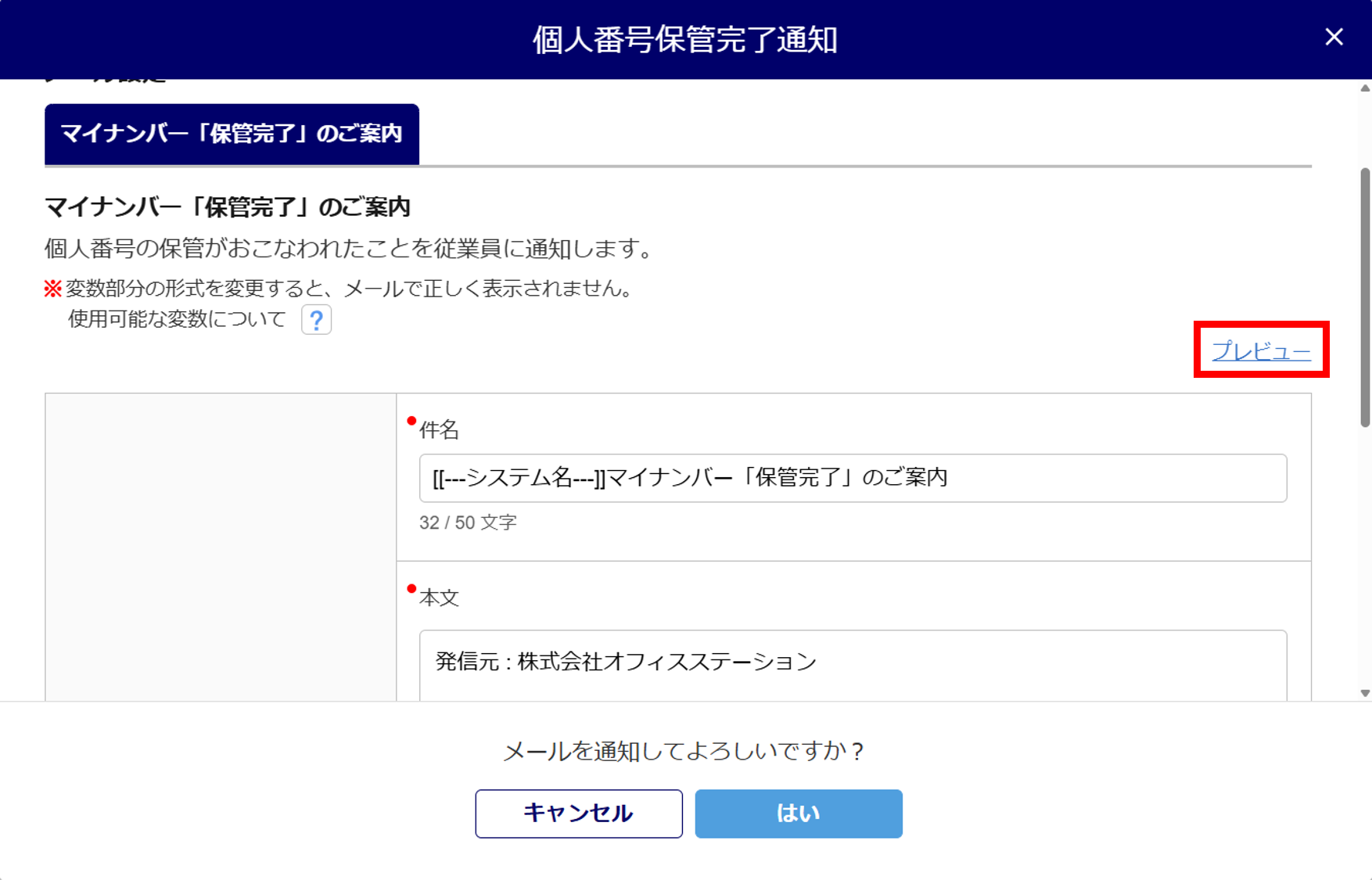Click into the 件名 subject field
The width and height of the screenshot is (1372, 880).
click(853, 478)
